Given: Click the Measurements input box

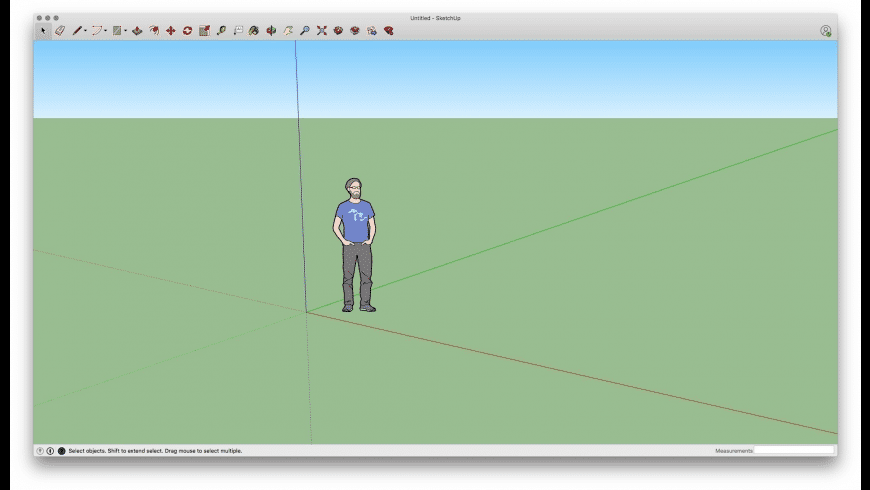Looking at the screenshot, I should point(794,451).
